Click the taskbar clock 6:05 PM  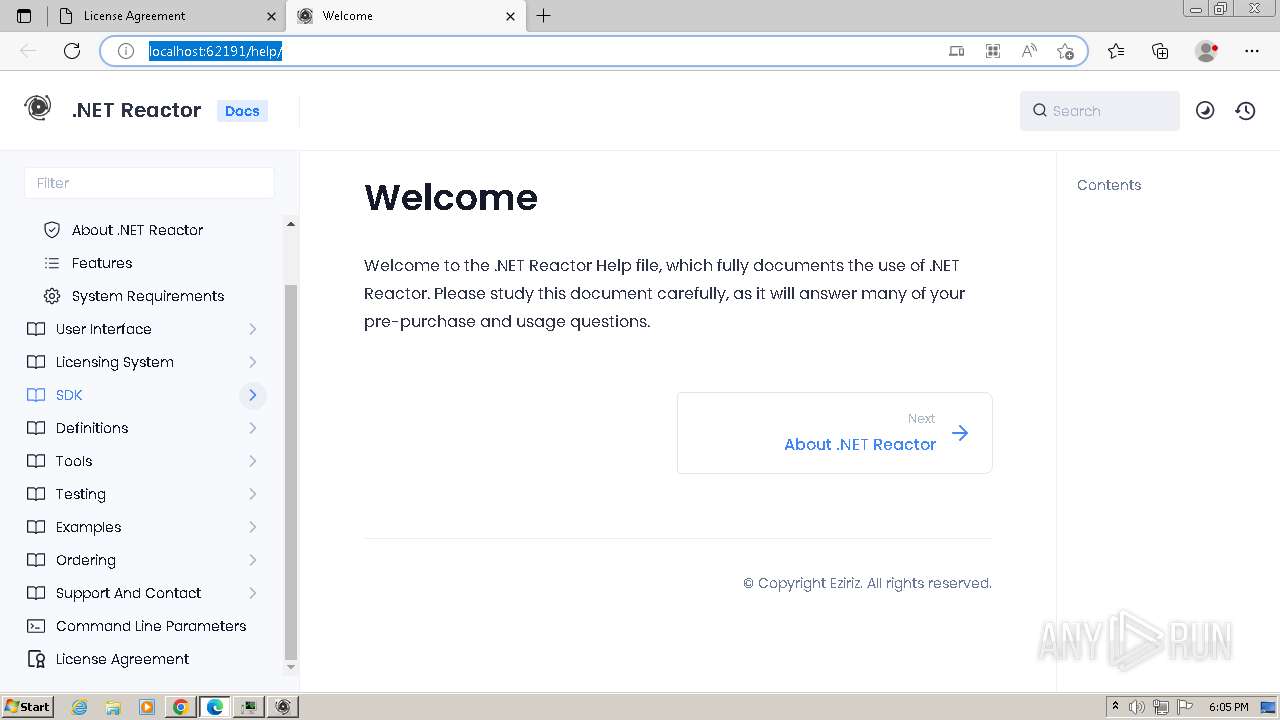coord(1228,707)
